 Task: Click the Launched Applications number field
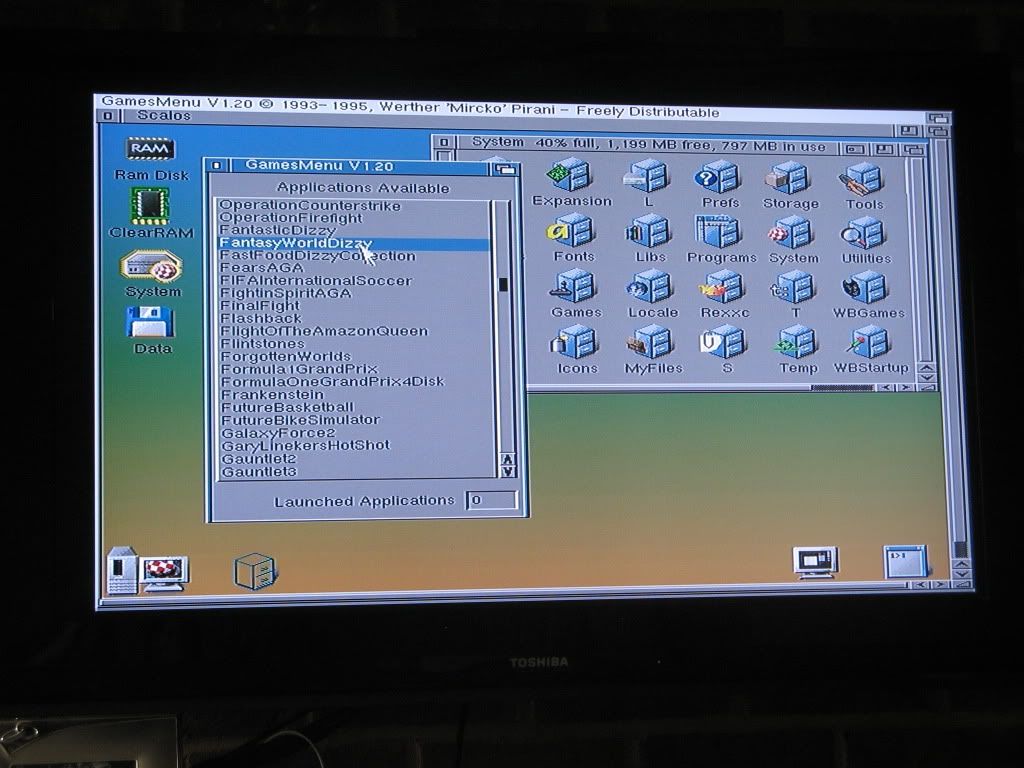point(492,500)
